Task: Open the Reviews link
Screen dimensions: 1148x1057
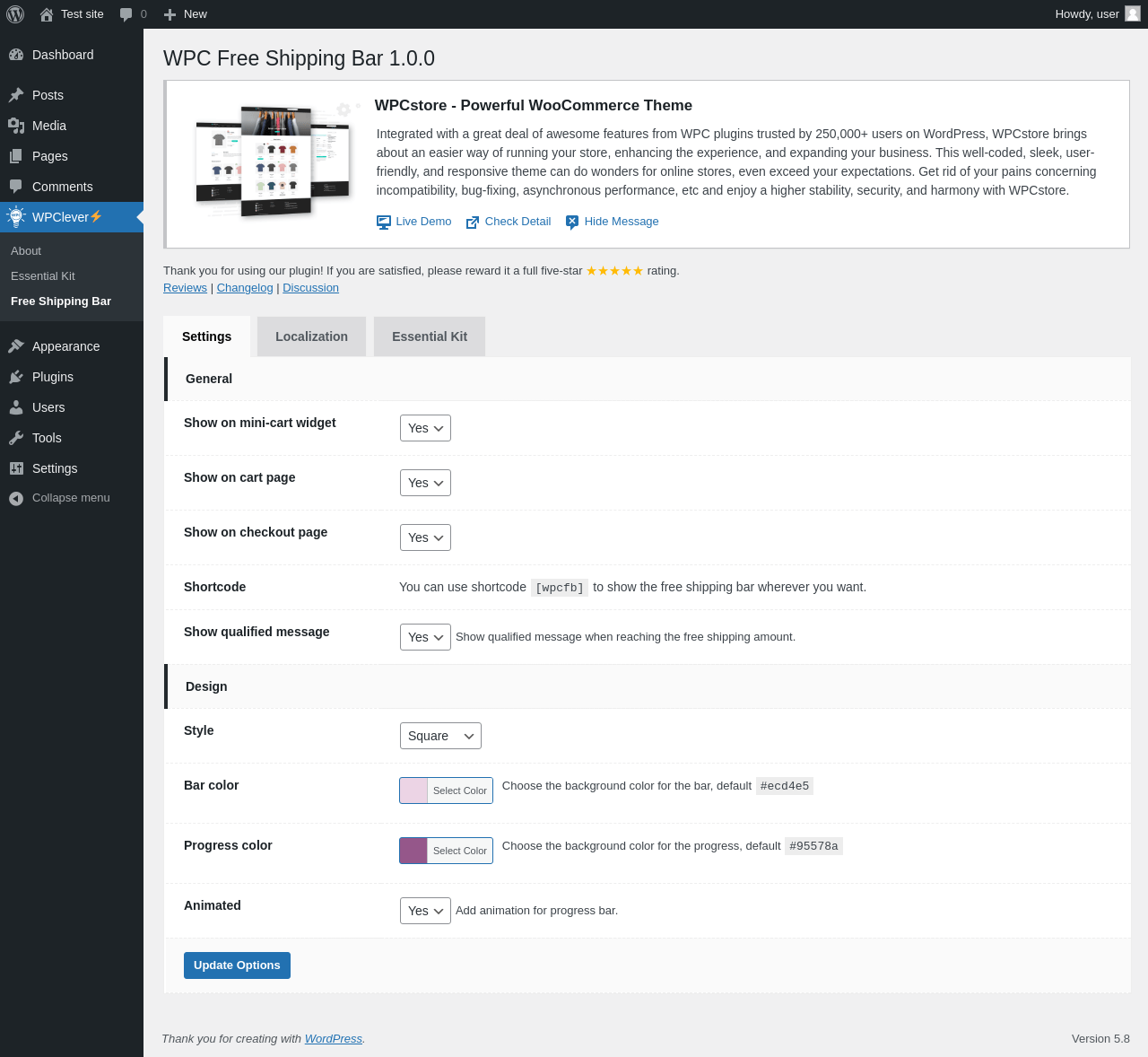Action: [x=185, y=288]
